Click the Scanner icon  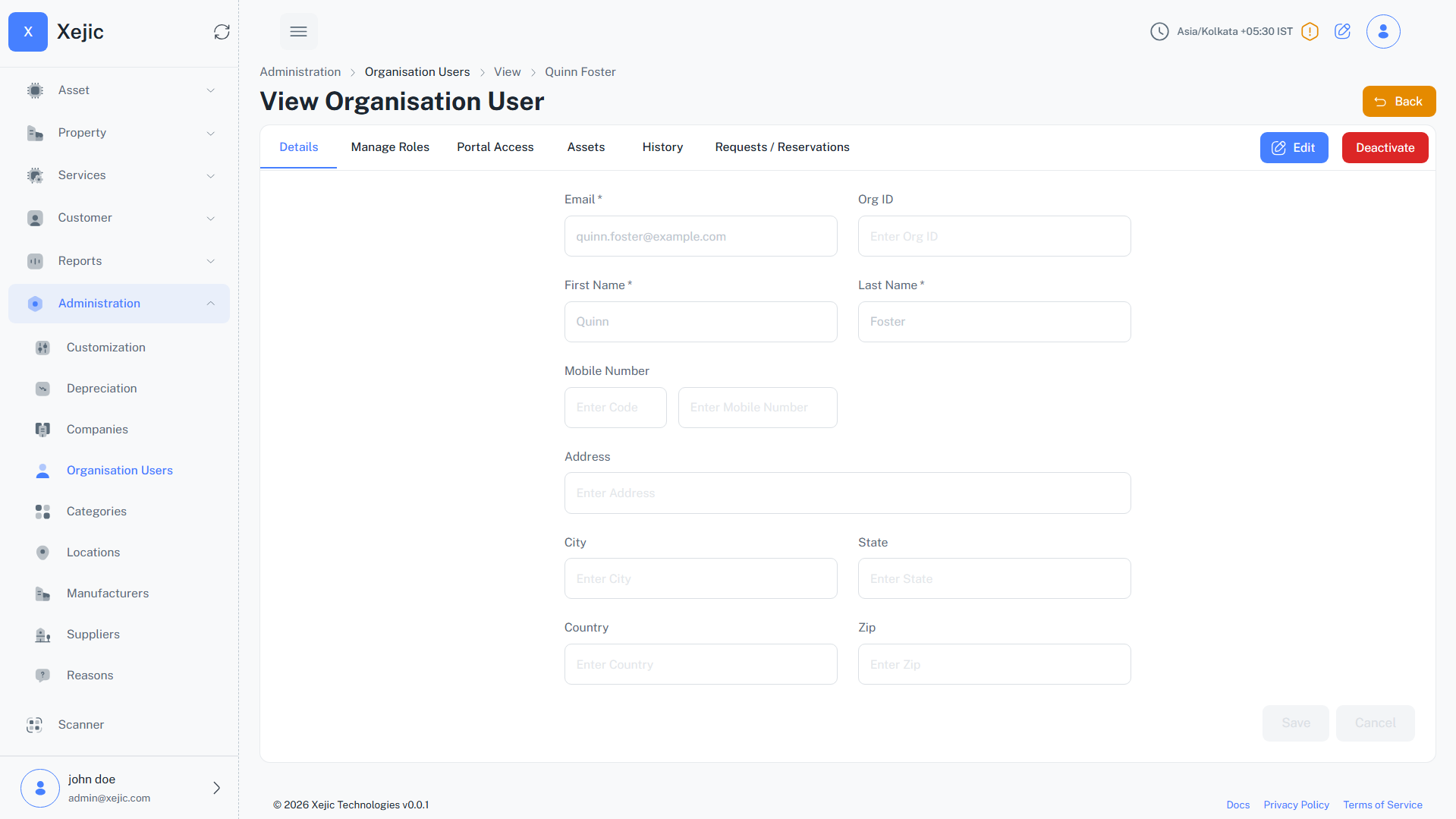tap(35, 725)
